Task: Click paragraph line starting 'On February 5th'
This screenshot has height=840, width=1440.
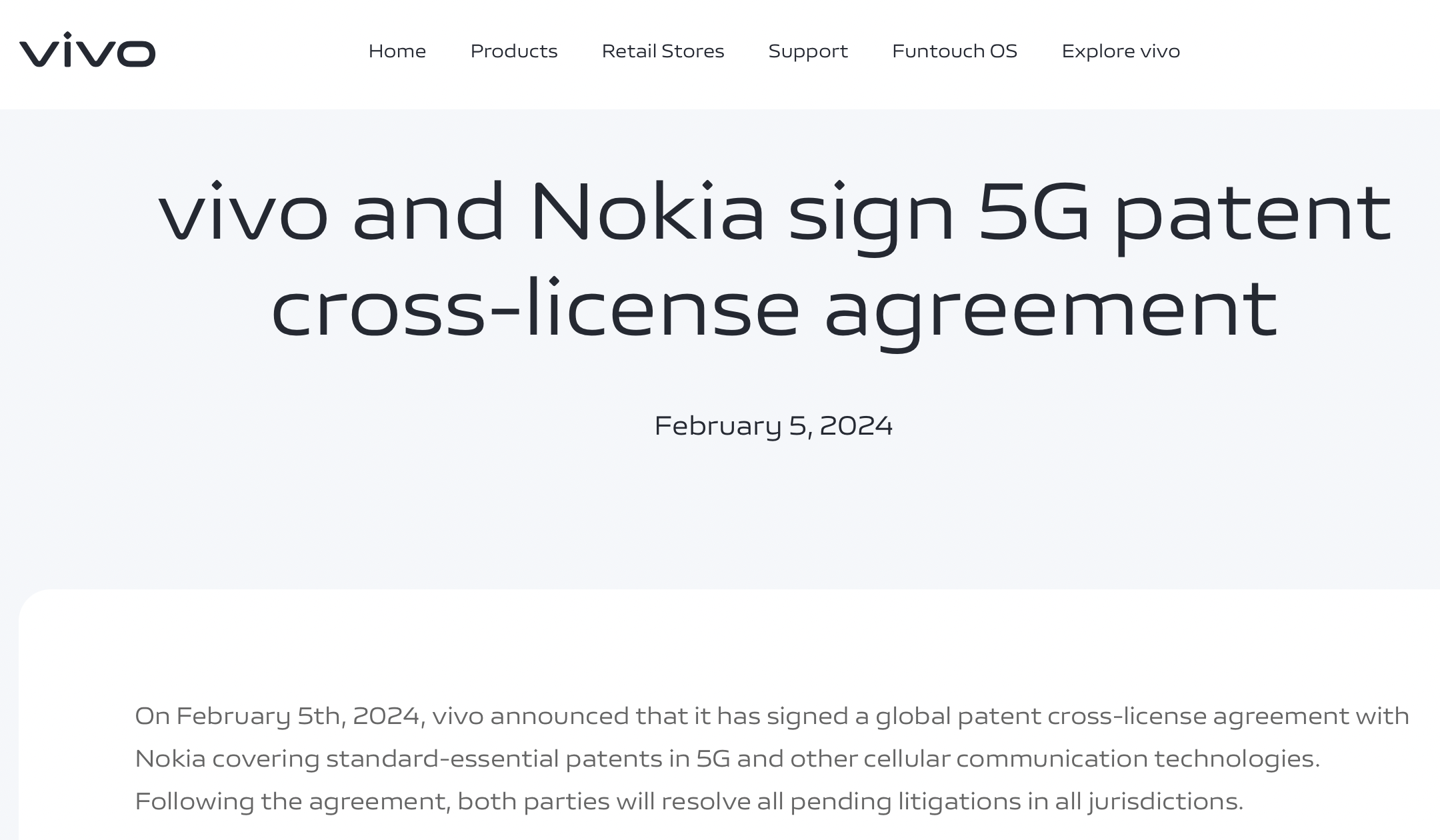Action: [772, 717]
